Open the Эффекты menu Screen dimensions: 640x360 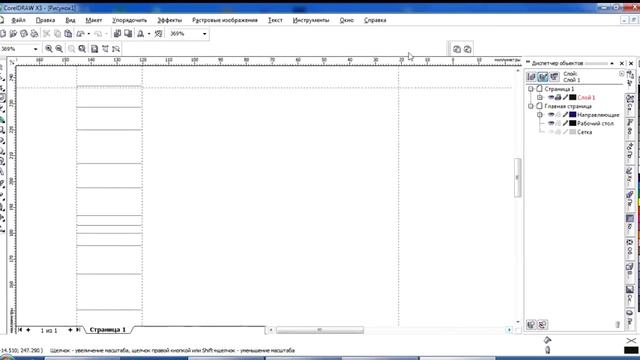[170, 20]
